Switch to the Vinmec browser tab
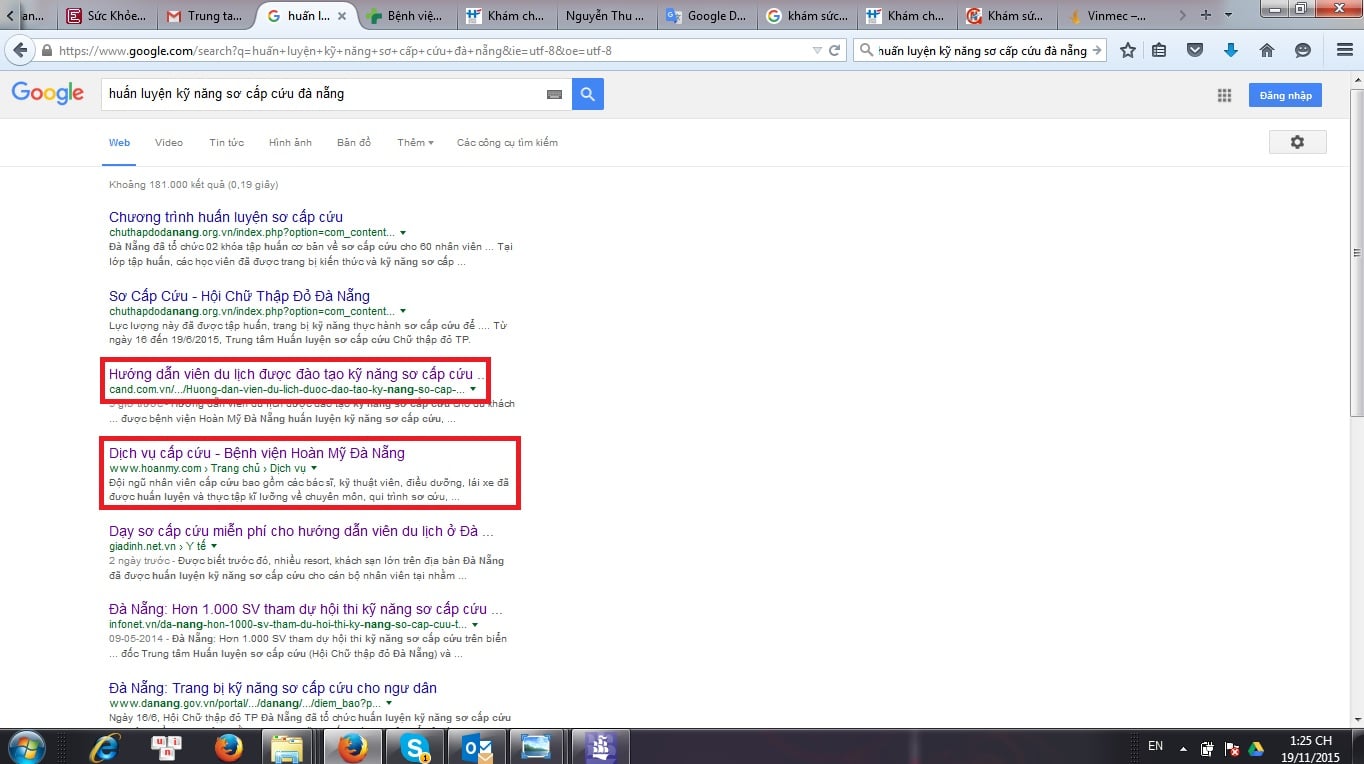Viewport: 1364px width, 764px height. [1108, 16]
